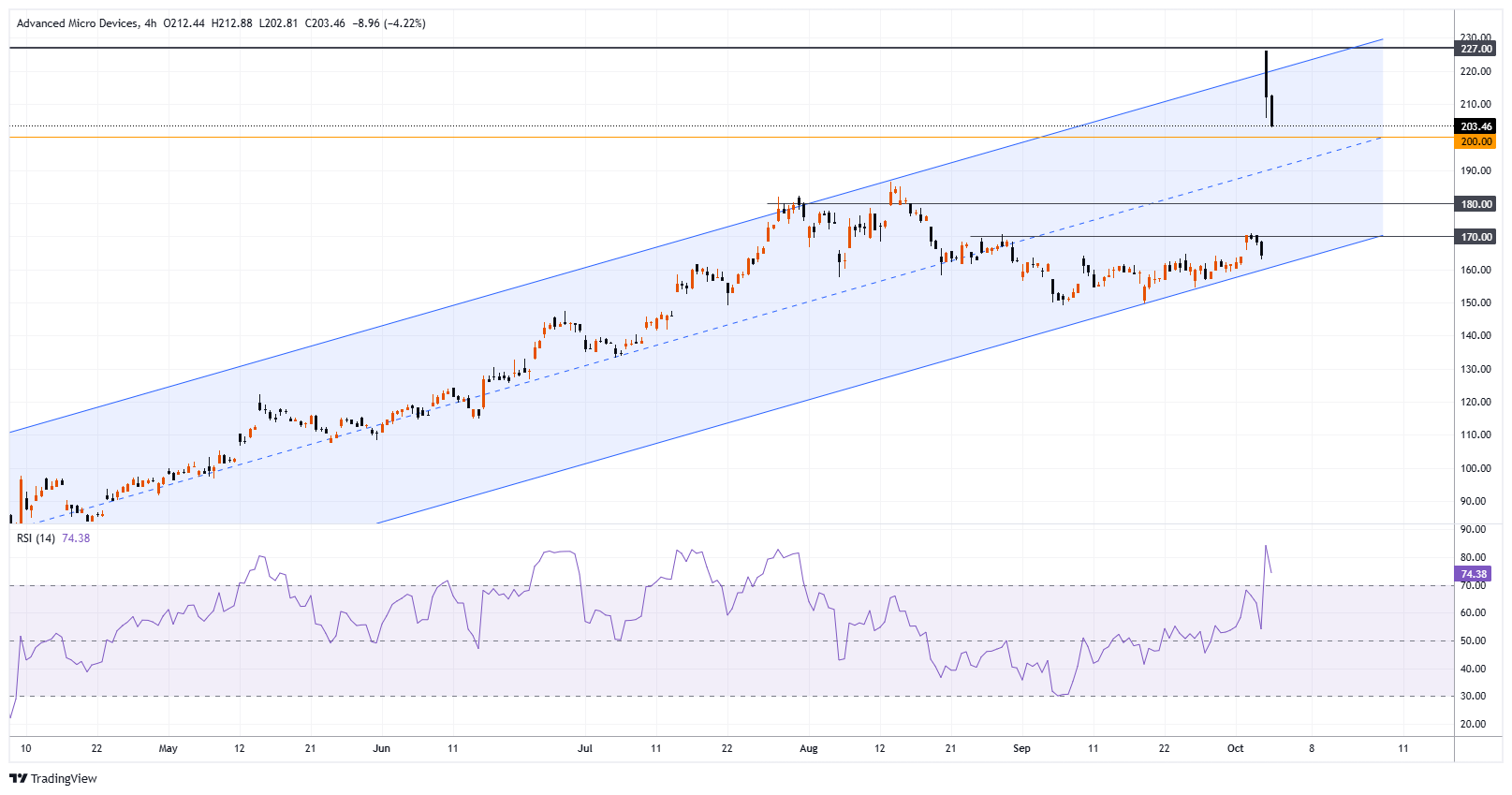
Task: Click the high price H212.88
Action: (232, 23)
